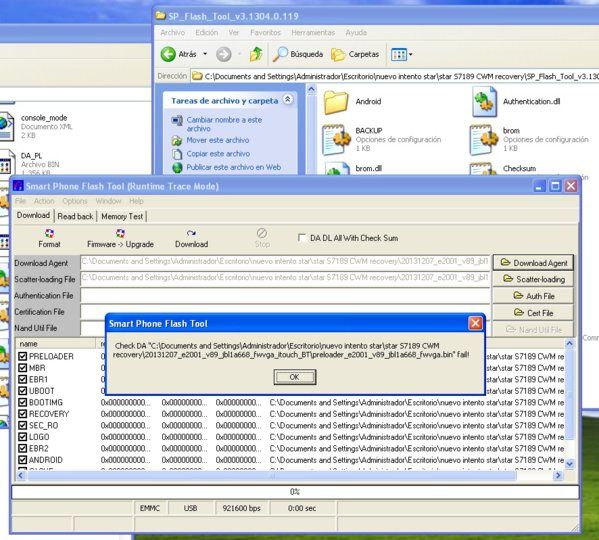Open the Explorer Herramientas menu

point(313,32)
